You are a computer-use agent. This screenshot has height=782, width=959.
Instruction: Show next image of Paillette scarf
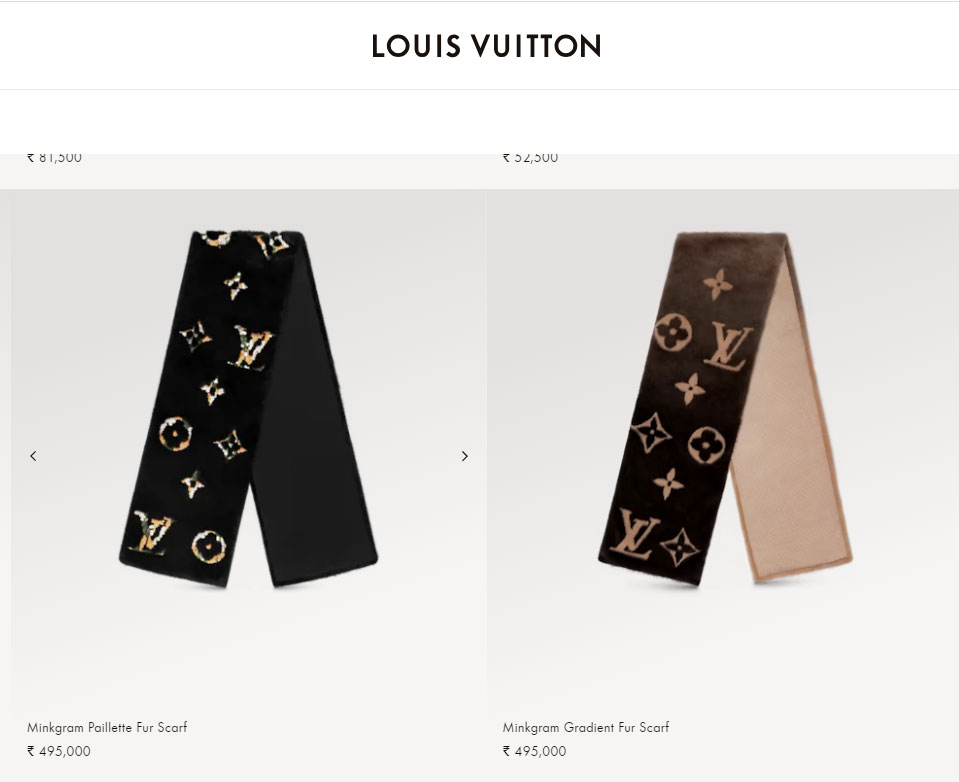[x=465, y=456]
